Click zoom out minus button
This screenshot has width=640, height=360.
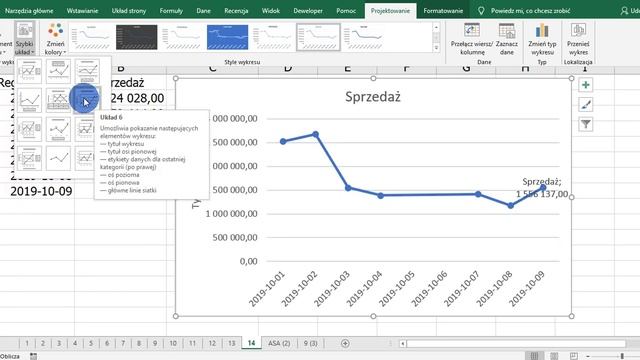pyautogui.click(x=588, y=356)
